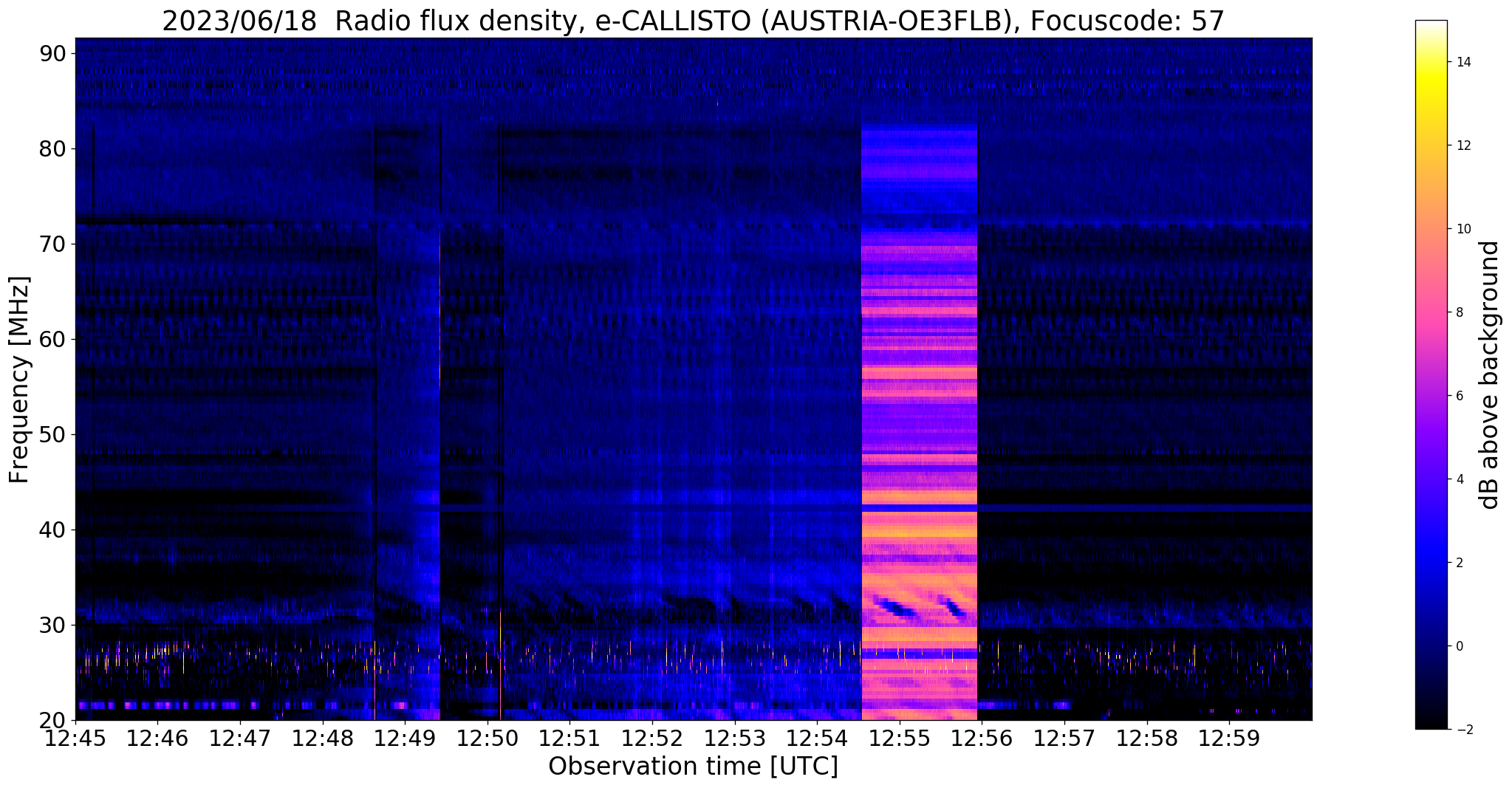Click the 12:48 time tick label
The image size is (1512, 788).
[323, 739]
